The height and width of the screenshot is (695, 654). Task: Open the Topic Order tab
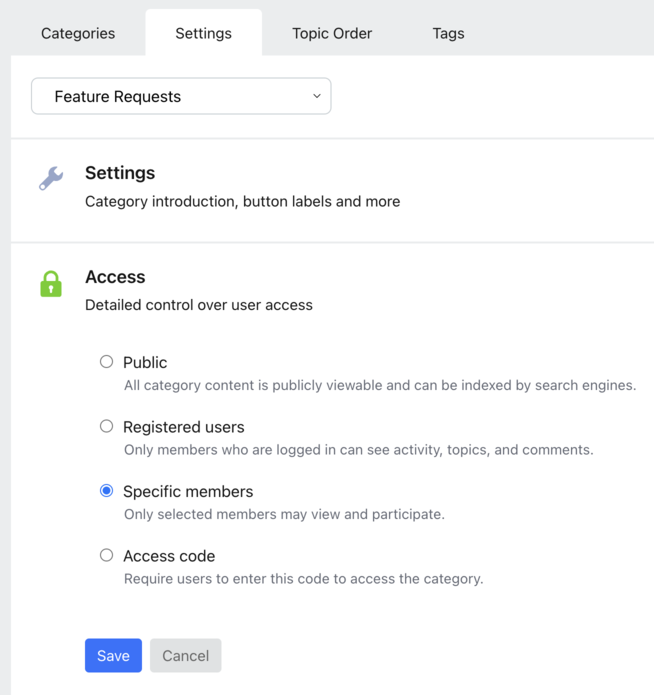tap(332, 33)
